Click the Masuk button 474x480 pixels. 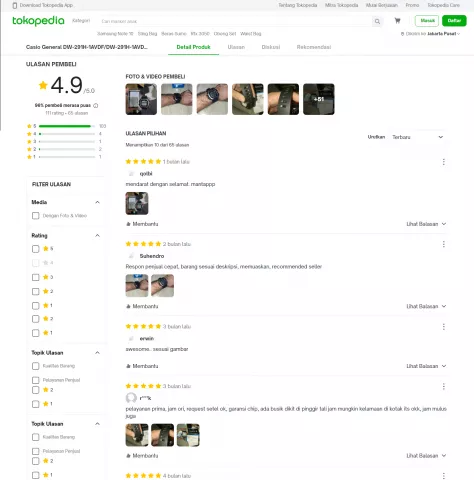pyautogui.click(x=427, y=21)
